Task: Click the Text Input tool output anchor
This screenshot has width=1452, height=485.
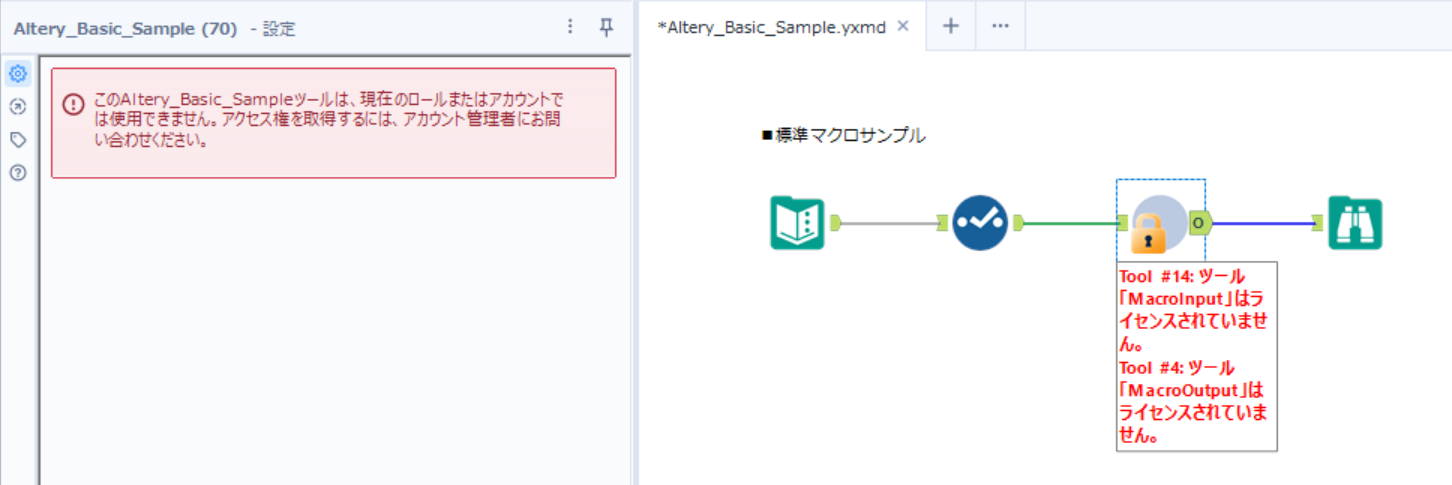Action: (836, 223)
